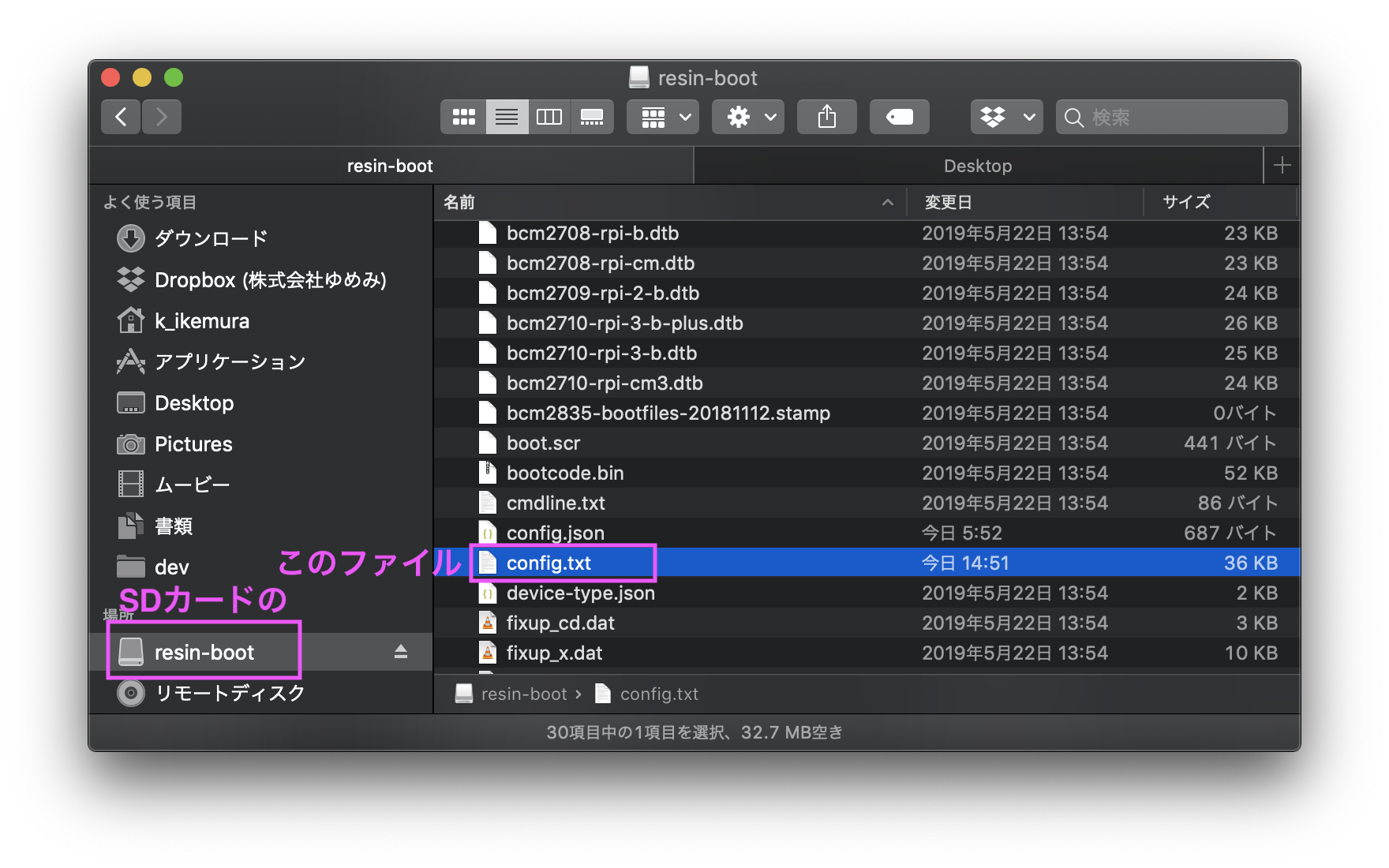Open the Dropbox toolbar dropdown

1007,117
